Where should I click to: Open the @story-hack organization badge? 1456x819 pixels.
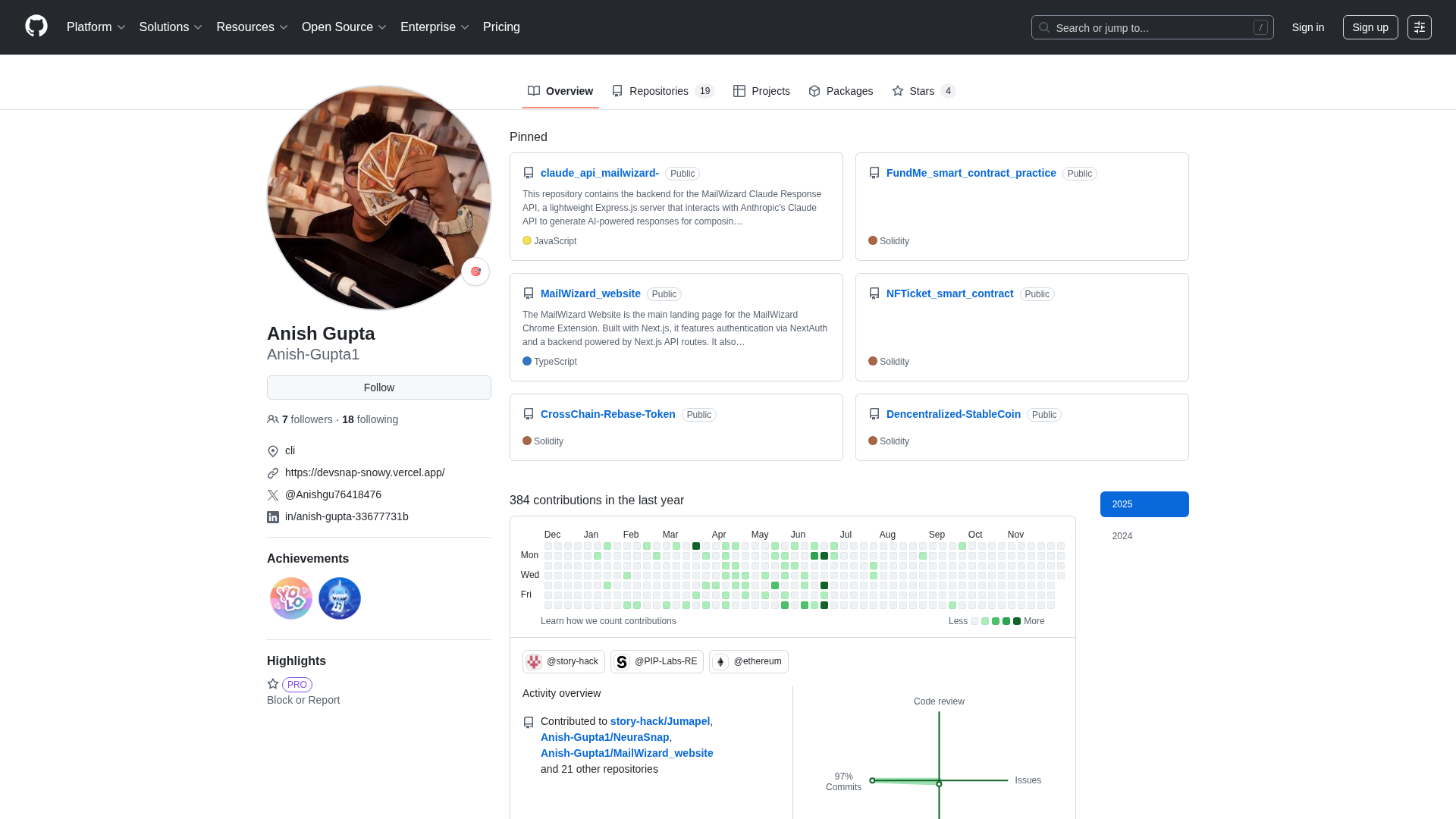563,661
